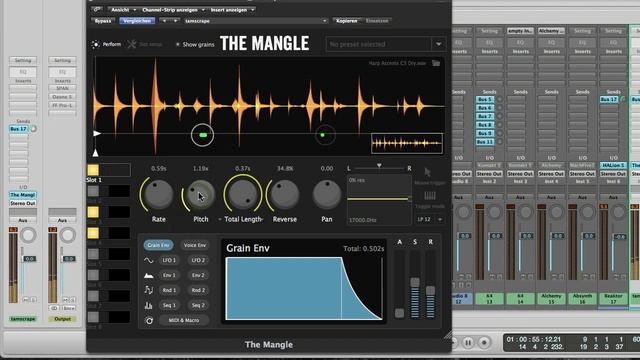Toggle the Vergleichen compare button
This screenshot has width=640, height=360.
(137, 21)
